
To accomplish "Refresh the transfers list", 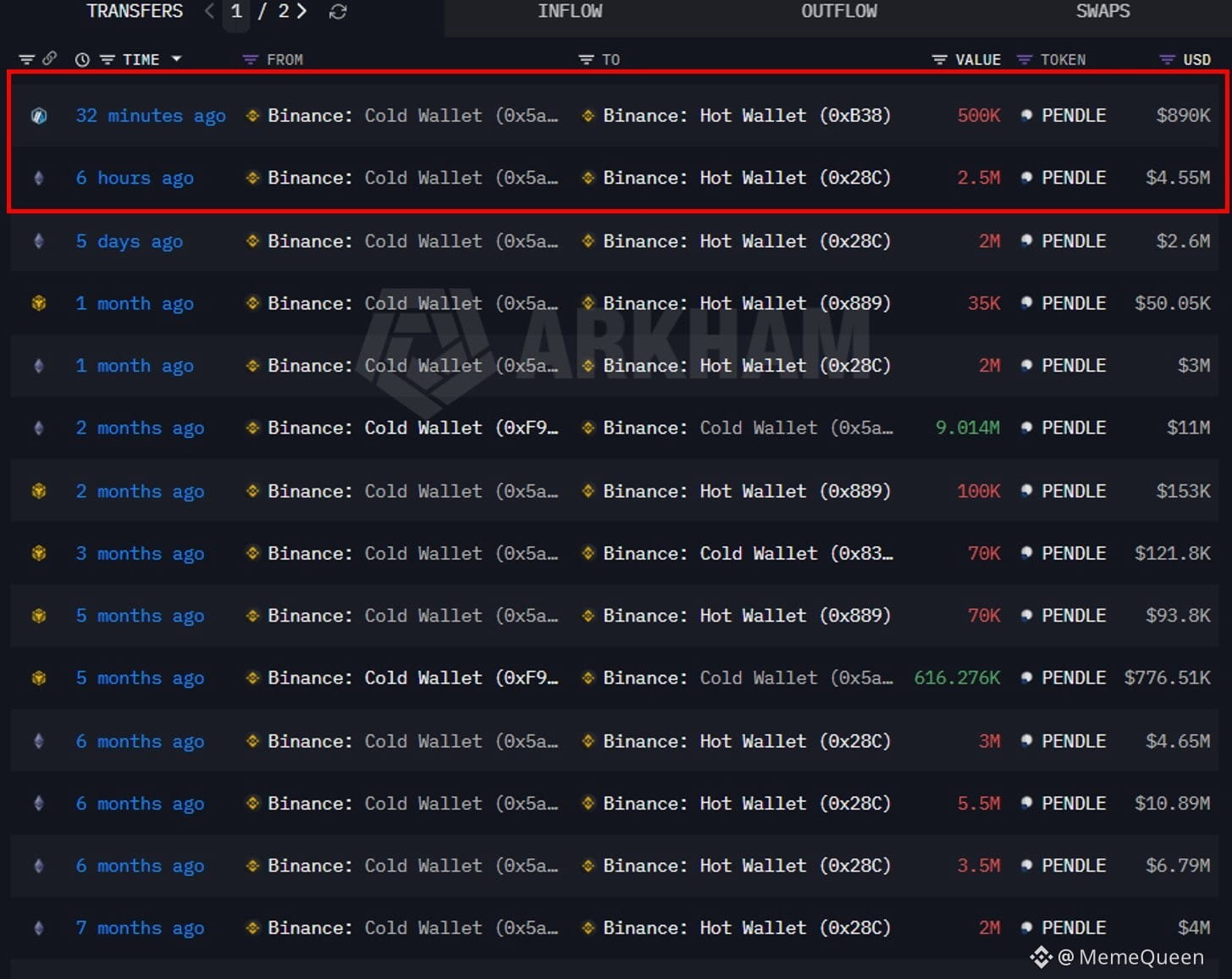I will [x=338, y=12].
